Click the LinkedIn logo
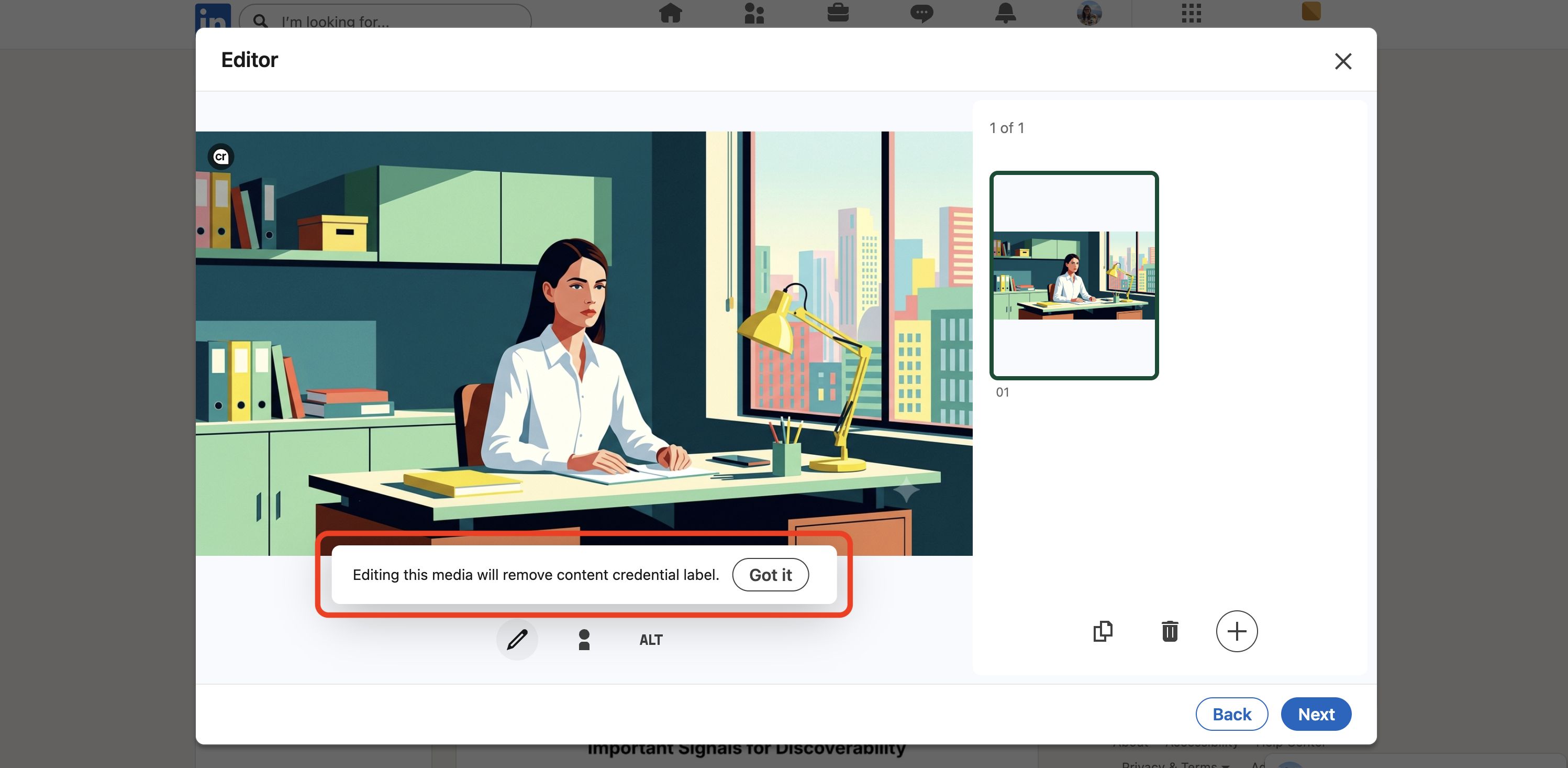This screenshot has width=1568, height=768. (213, 16)
